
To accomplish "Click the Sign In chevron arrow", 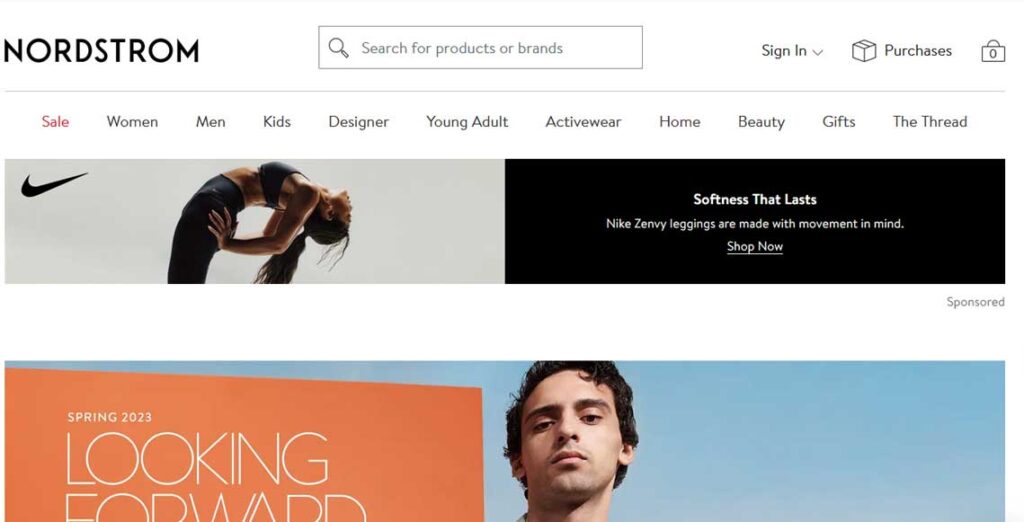I will (817, 52).
